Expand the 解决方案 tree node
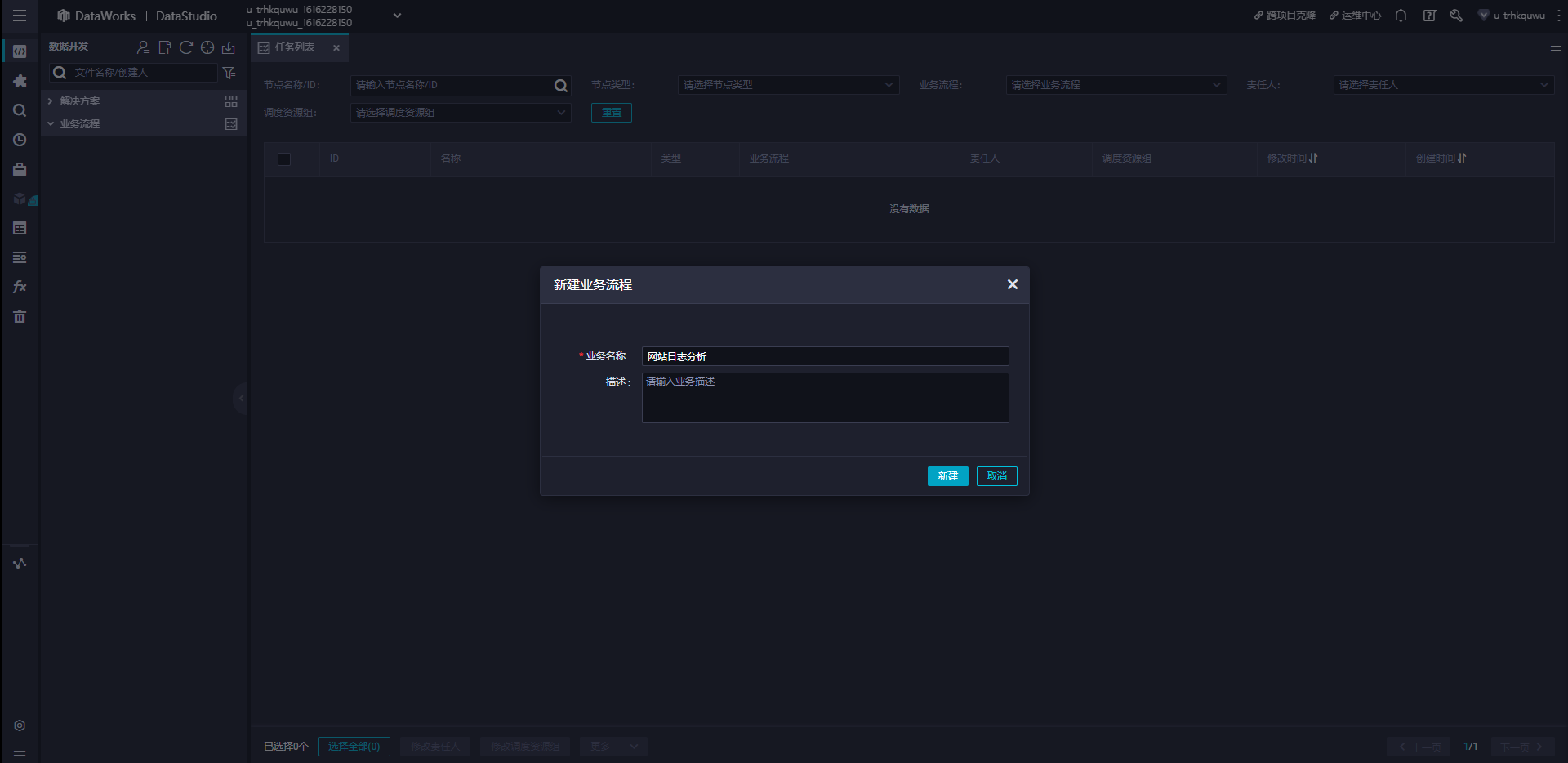This screenshot has width=1568, height=763. pyautogui.click(x=50, y=101)
